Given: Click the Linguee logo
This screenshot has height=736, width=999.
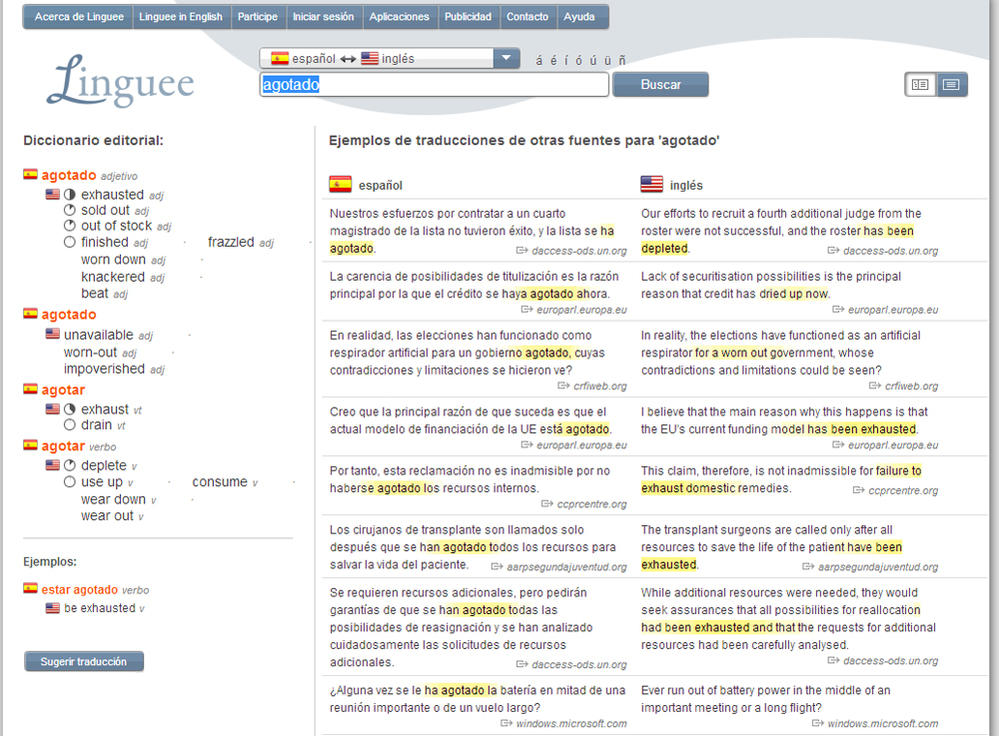Looking at the screenshot, I should (121, 82).
